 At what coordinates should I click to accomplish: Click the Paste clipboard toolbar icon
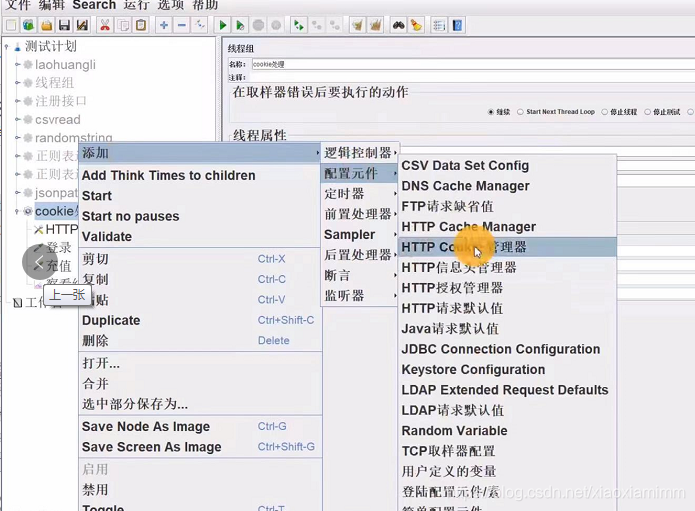141,25
